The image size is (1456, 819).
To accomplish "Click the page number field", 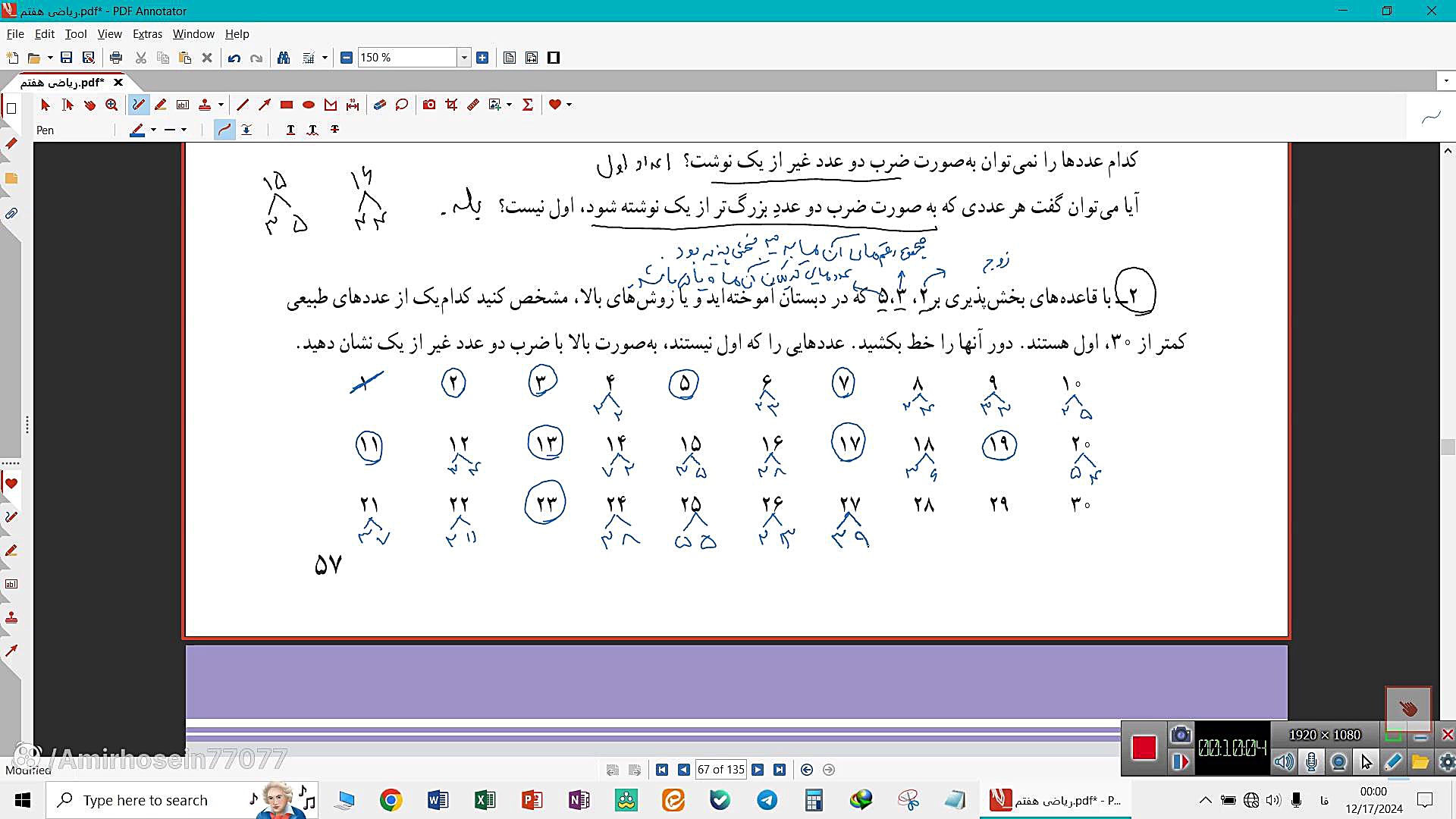I will 720,770.
